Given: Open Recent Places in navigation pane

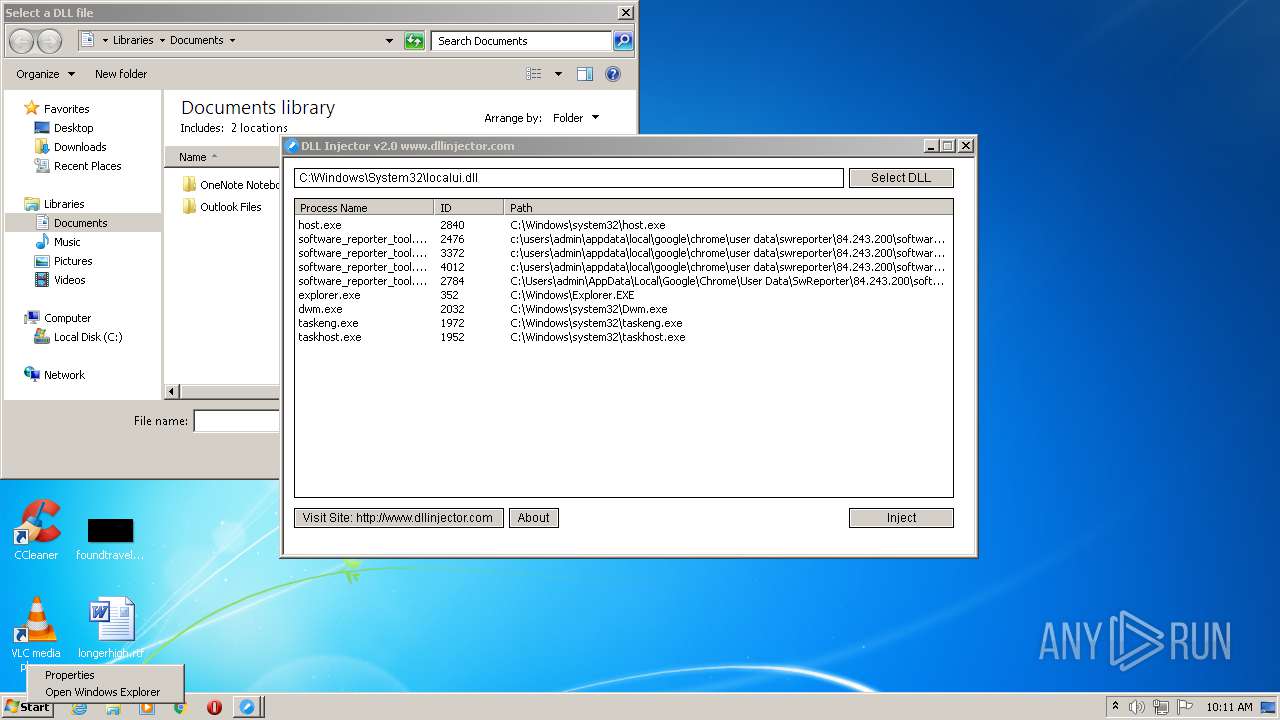Looking at the screenshot, I should pos(87,166).
